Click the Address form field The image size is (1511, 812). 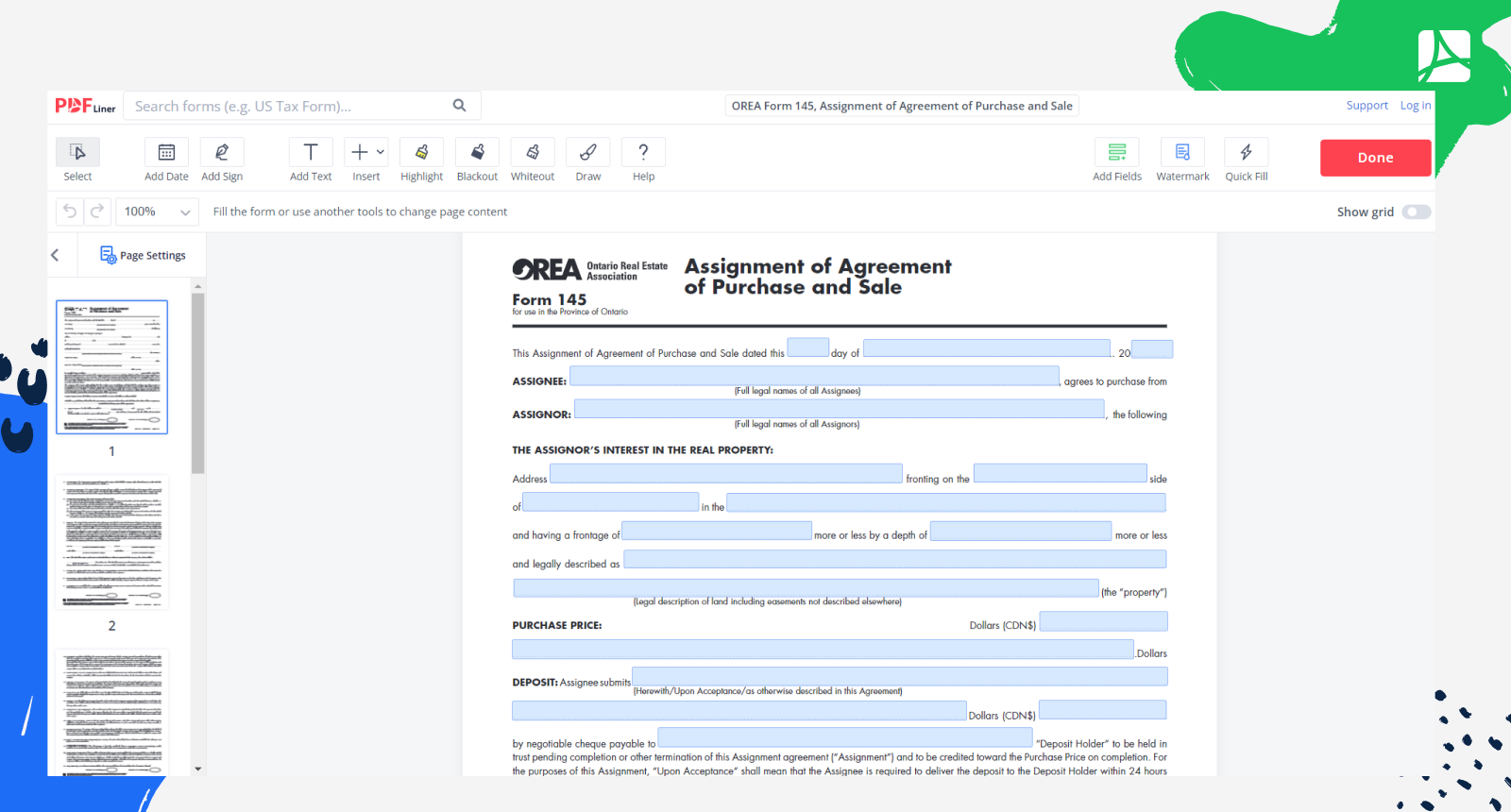726,473
